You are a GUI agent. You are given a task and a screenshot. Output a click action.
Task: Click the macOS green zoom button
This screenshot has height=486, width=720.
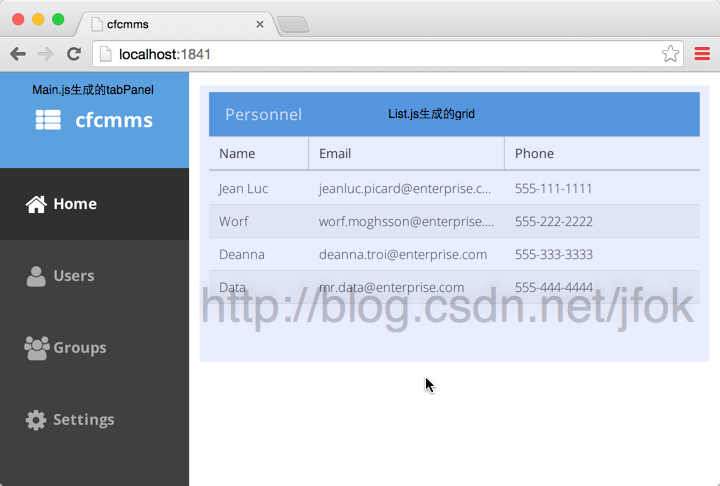pyautogui.click(x=58, y=19)
